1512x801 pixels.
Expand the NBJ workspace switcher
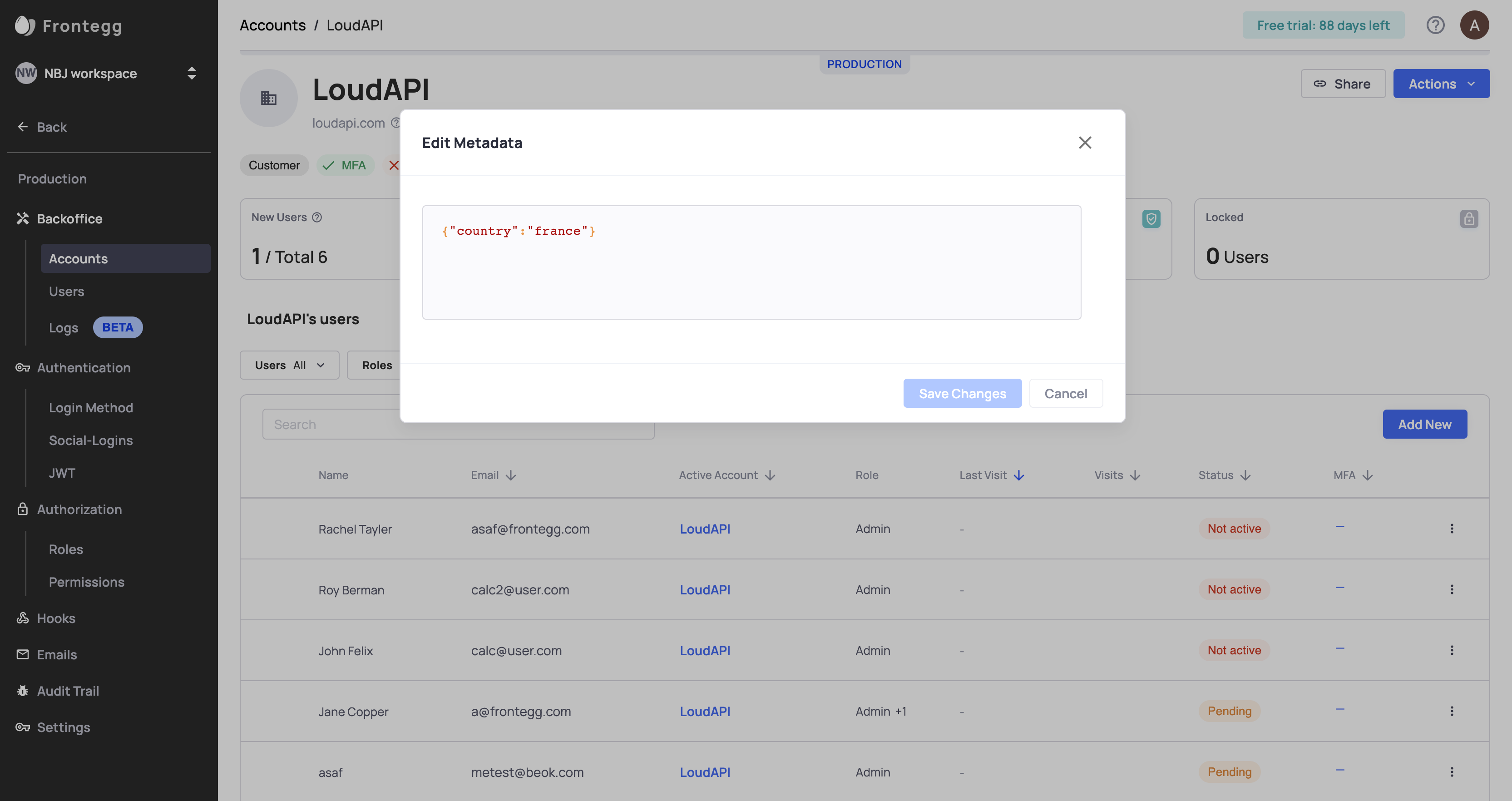click(x=191, y=74)
